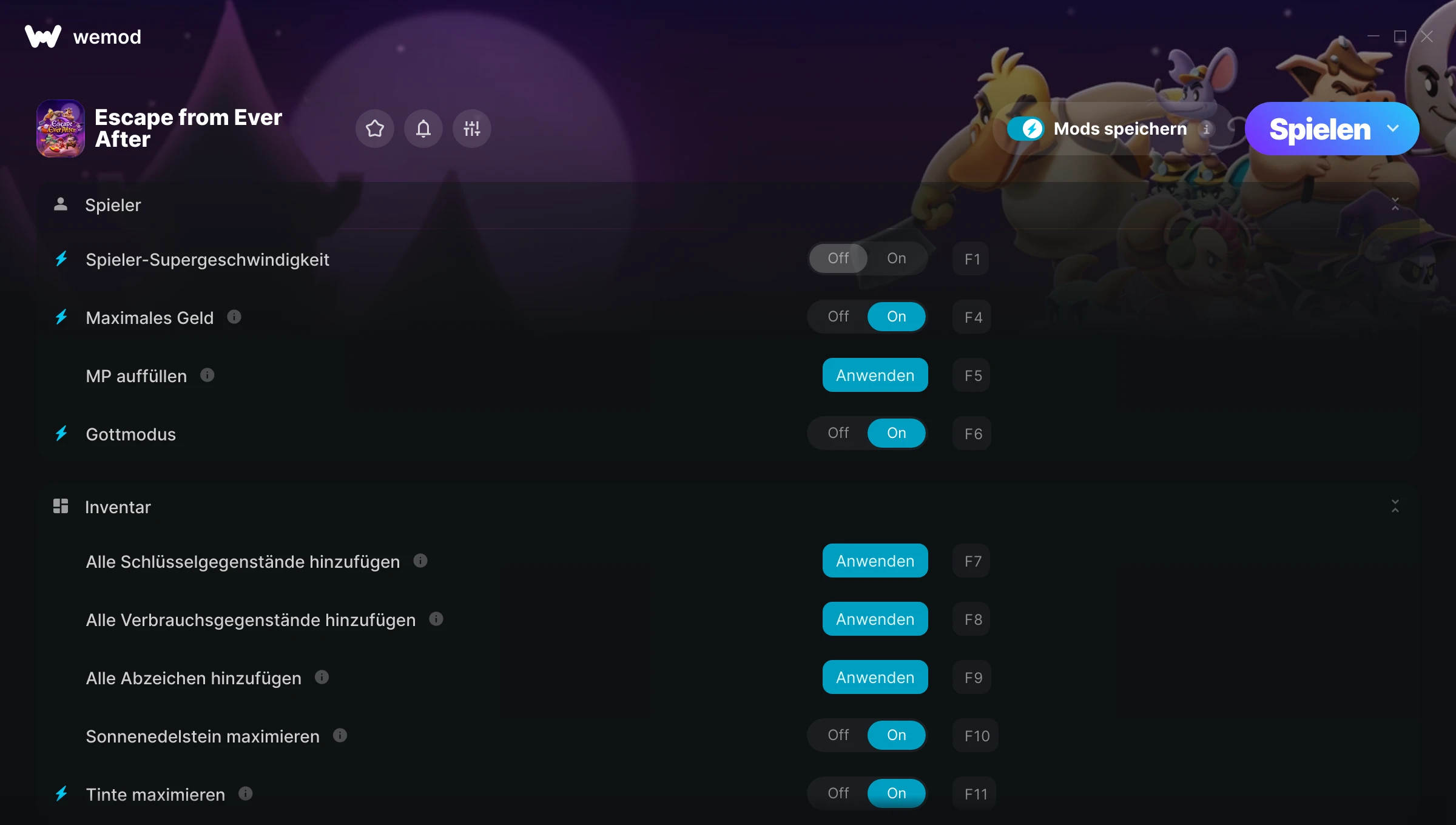Open info icon next to Maximales Geld

tap(234, 317)
